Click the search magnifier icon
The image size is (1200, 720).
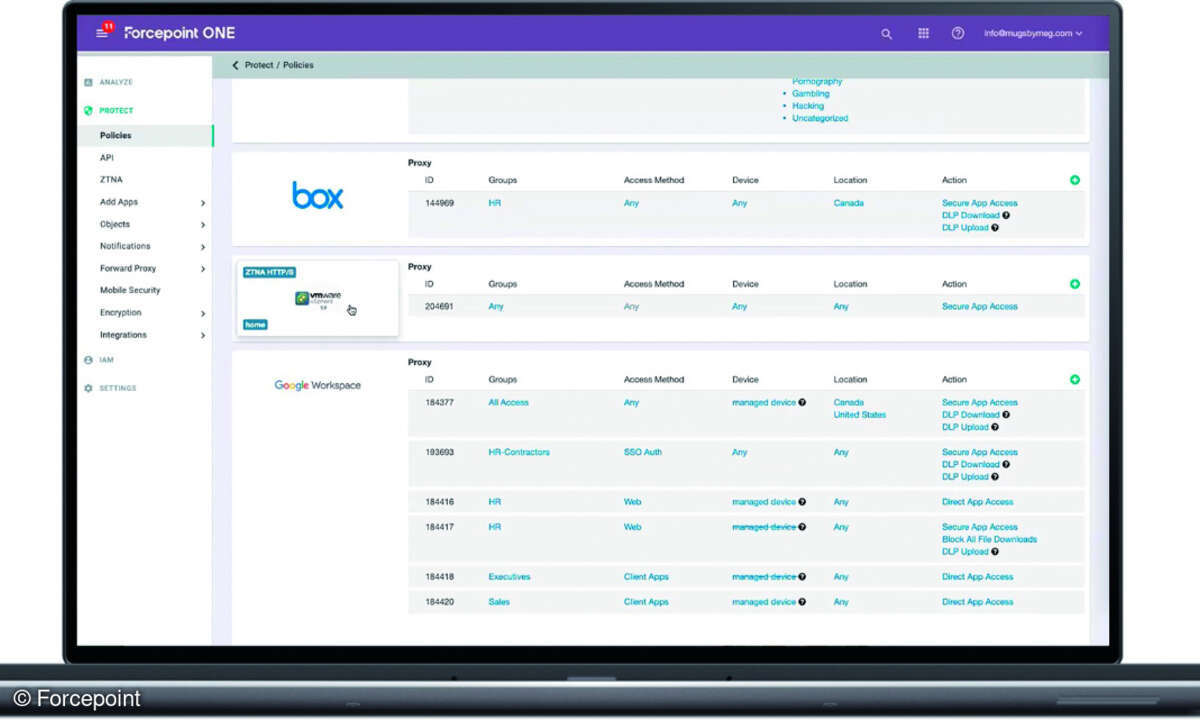coord(886,34)
